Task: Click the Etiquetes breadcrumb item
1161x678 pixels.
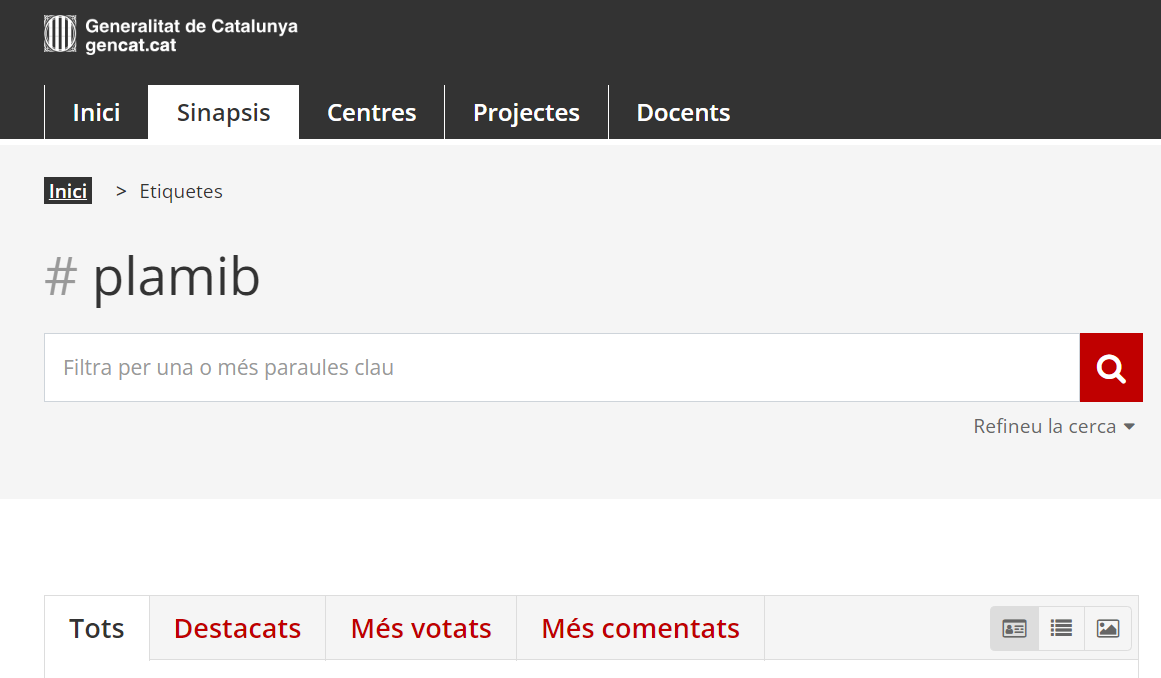Action: [181, 192]
